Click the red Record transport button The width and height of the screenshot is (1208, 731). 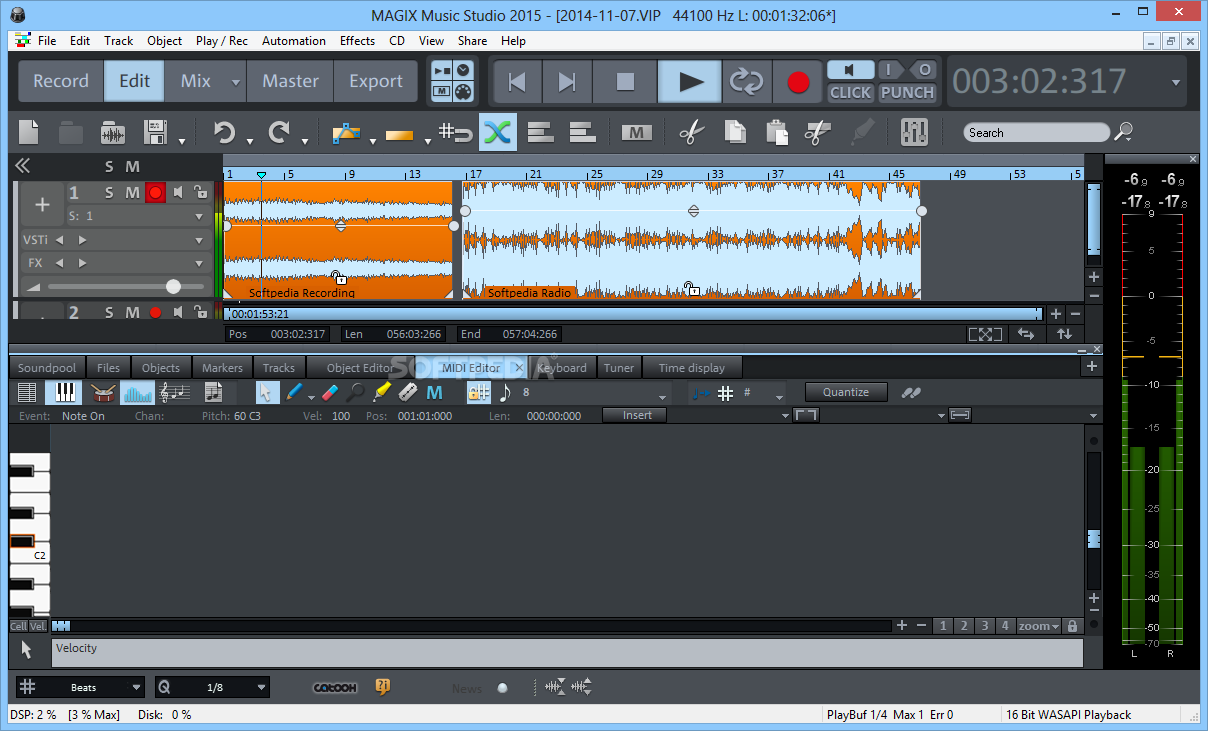pos(798,82)
